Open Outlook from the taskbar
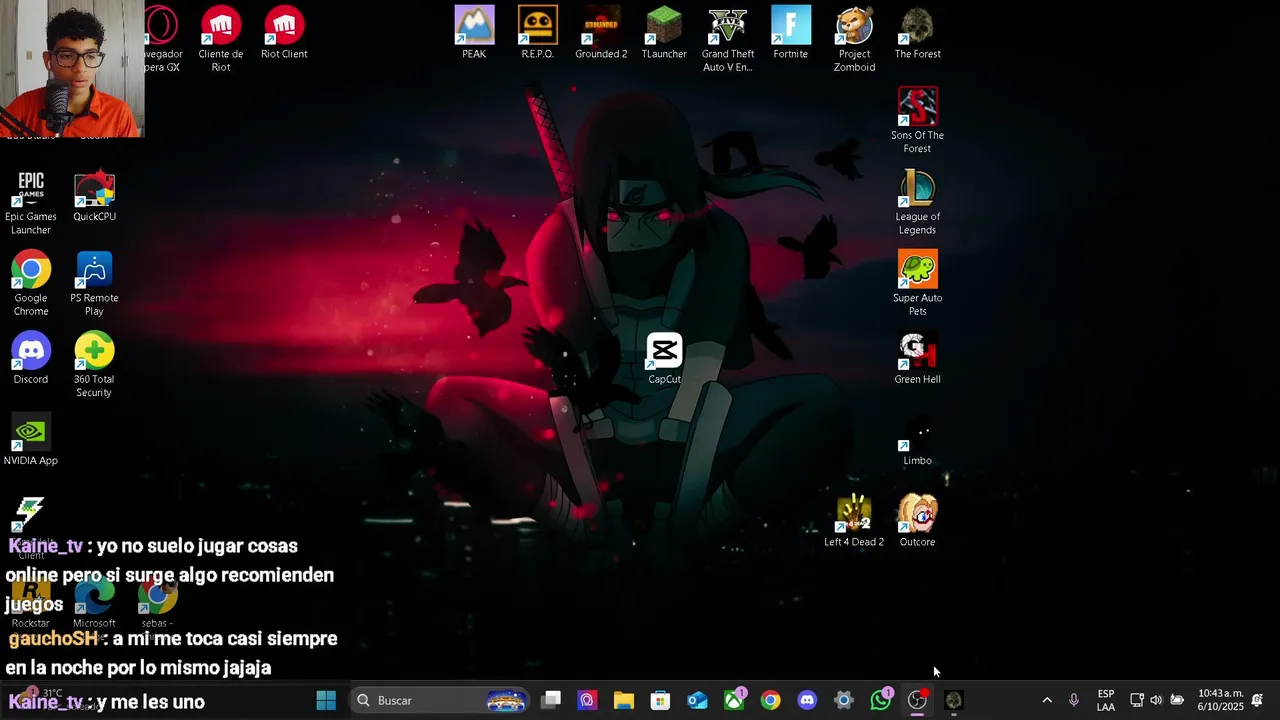Image resolution: width=1280 pixels, height=720 pixels. [x=697, y=700]
